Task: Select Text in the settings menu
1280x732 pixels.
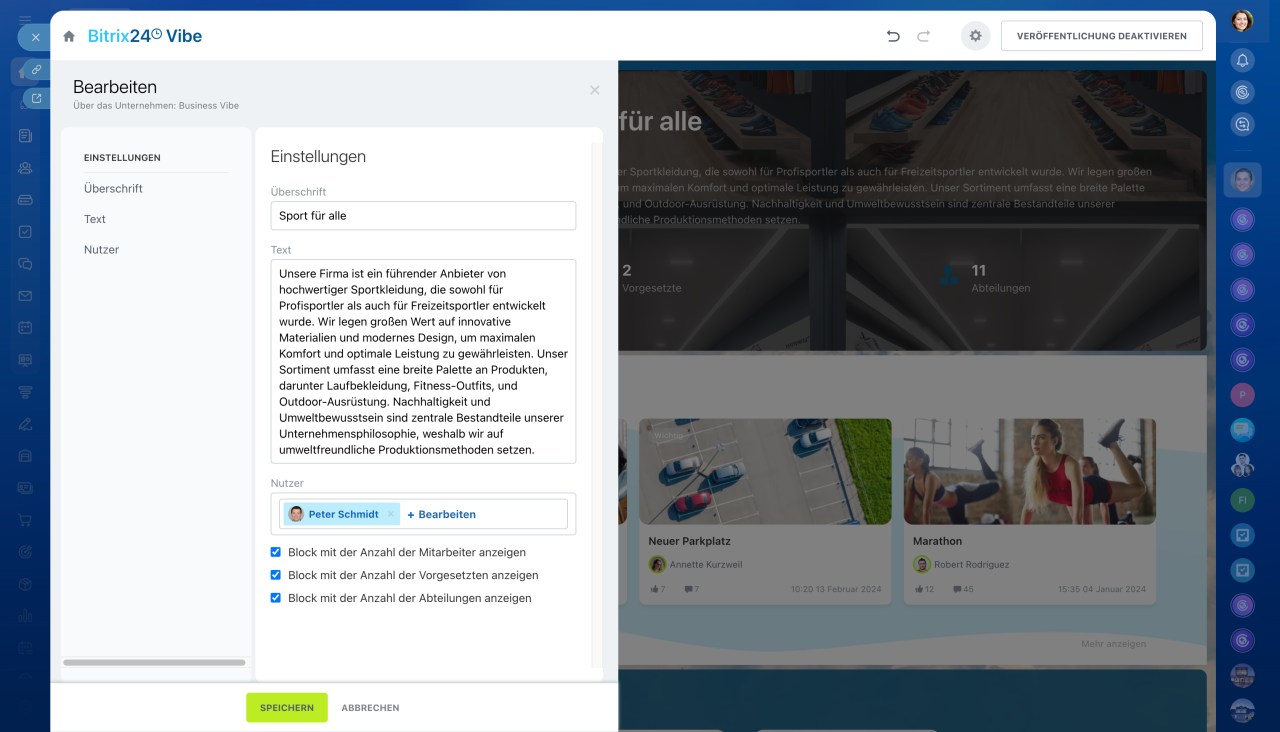Action: pos(95,219)
